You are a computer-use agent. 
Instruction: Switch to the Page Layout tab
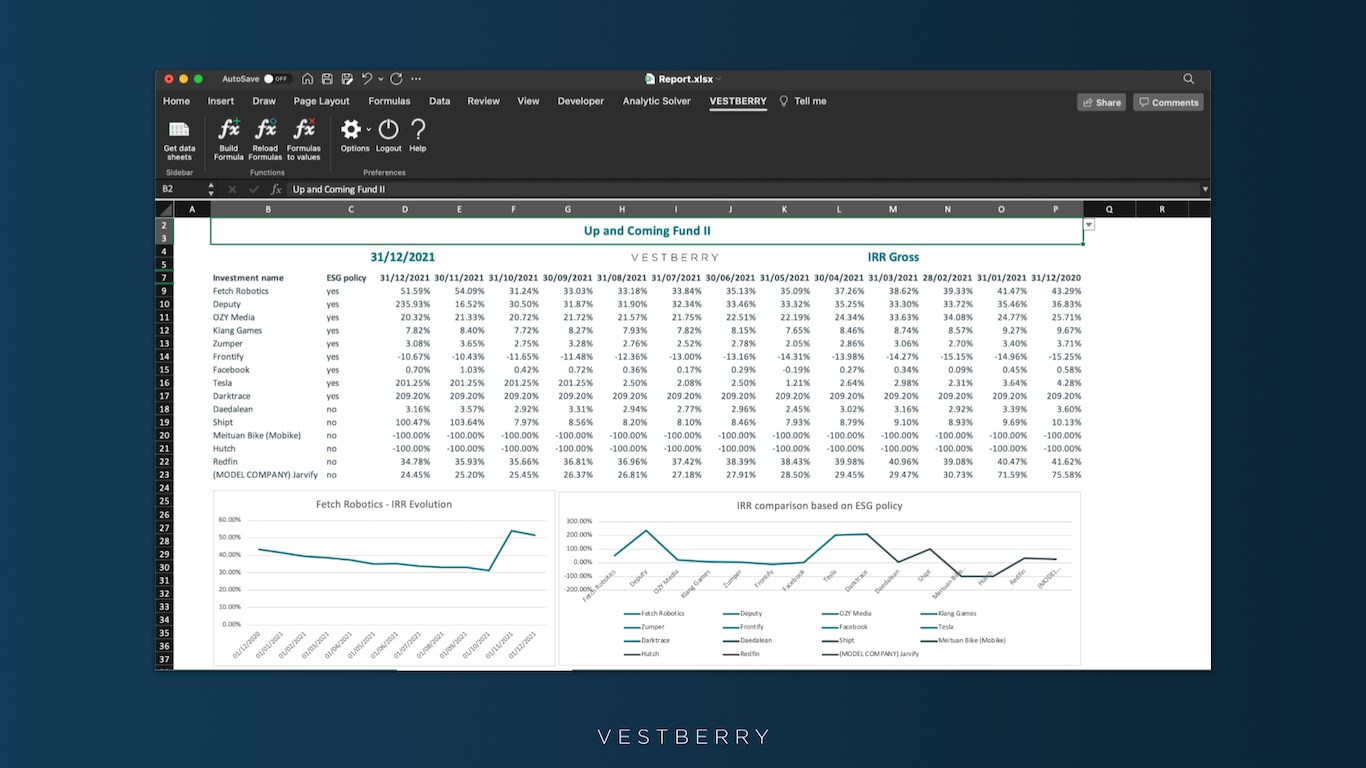tap(322, 101)
